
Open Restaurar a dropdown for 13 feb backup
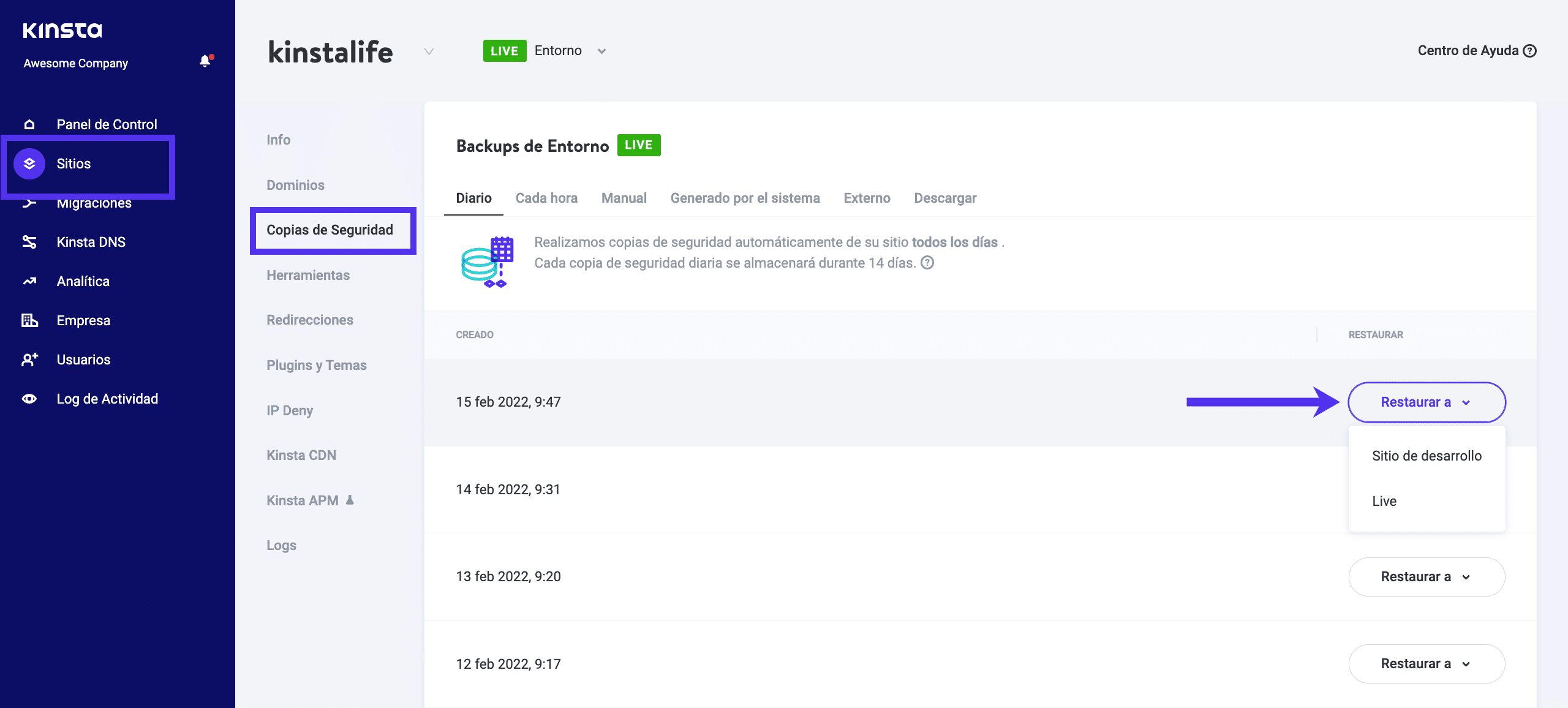click(x=1426, y=576)
